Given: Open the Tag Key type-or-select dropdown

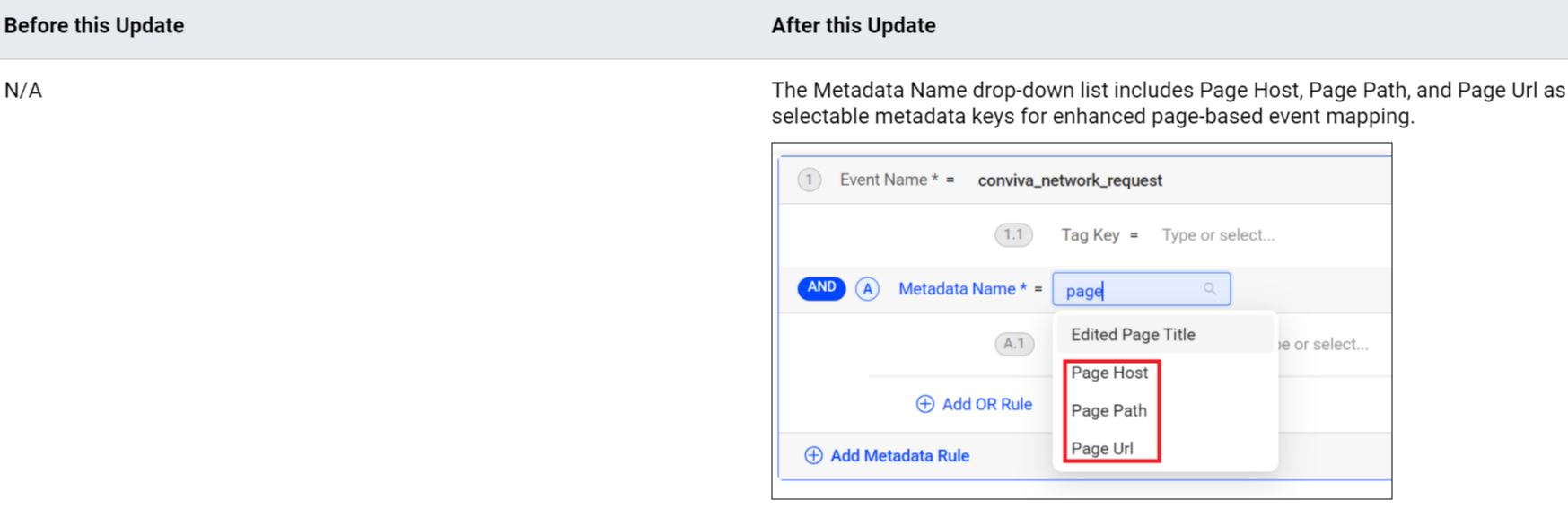Looking at the screenshot, I should [x=1218, y=235].
